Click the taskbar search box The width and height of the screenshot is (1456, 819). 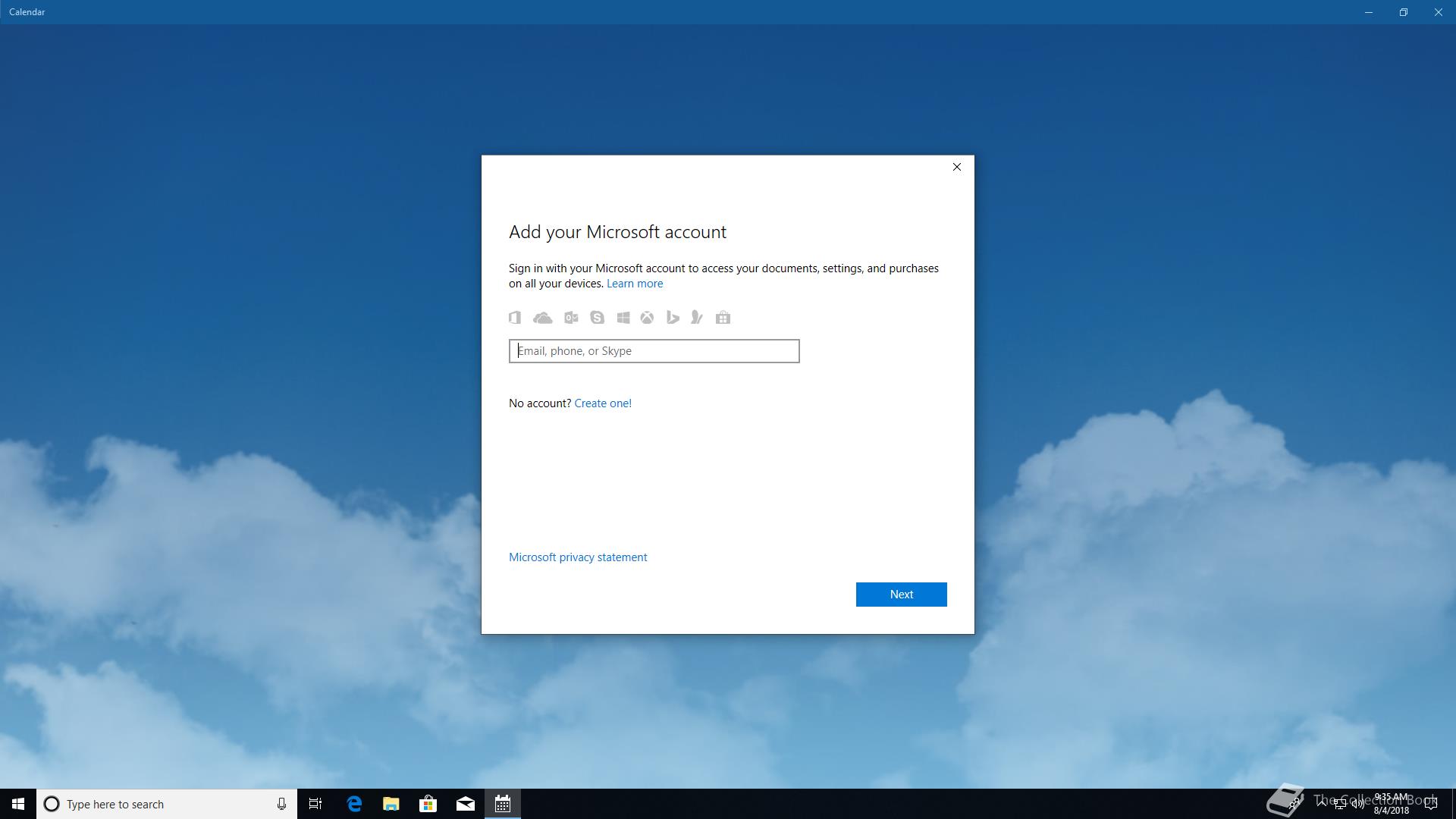point(167,804)
